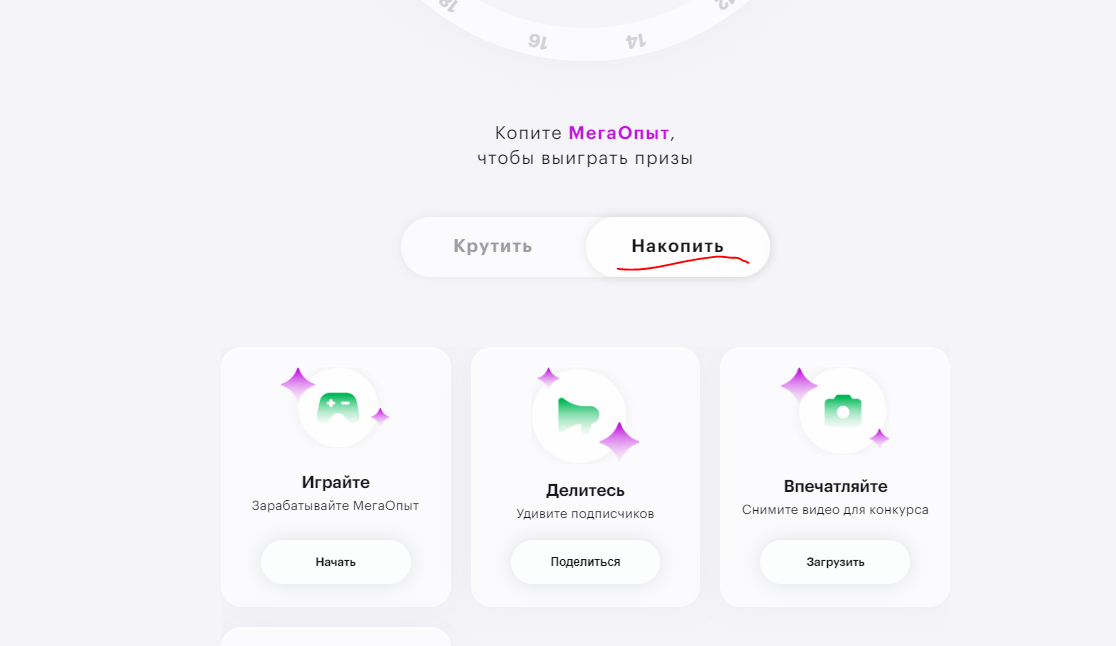The image size is (1116, 646).
Task: Click the Загрузить button
Action: pos(835,562)
